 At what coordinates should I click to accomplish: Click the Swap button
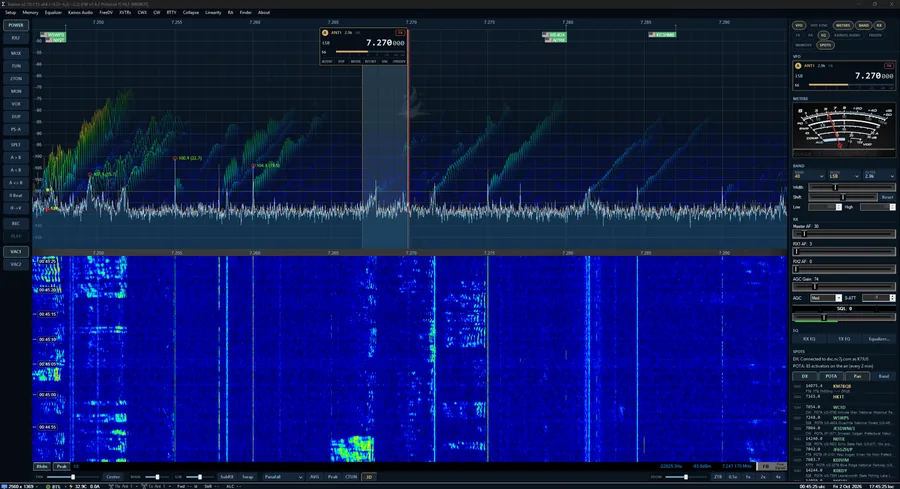(247, 477)
